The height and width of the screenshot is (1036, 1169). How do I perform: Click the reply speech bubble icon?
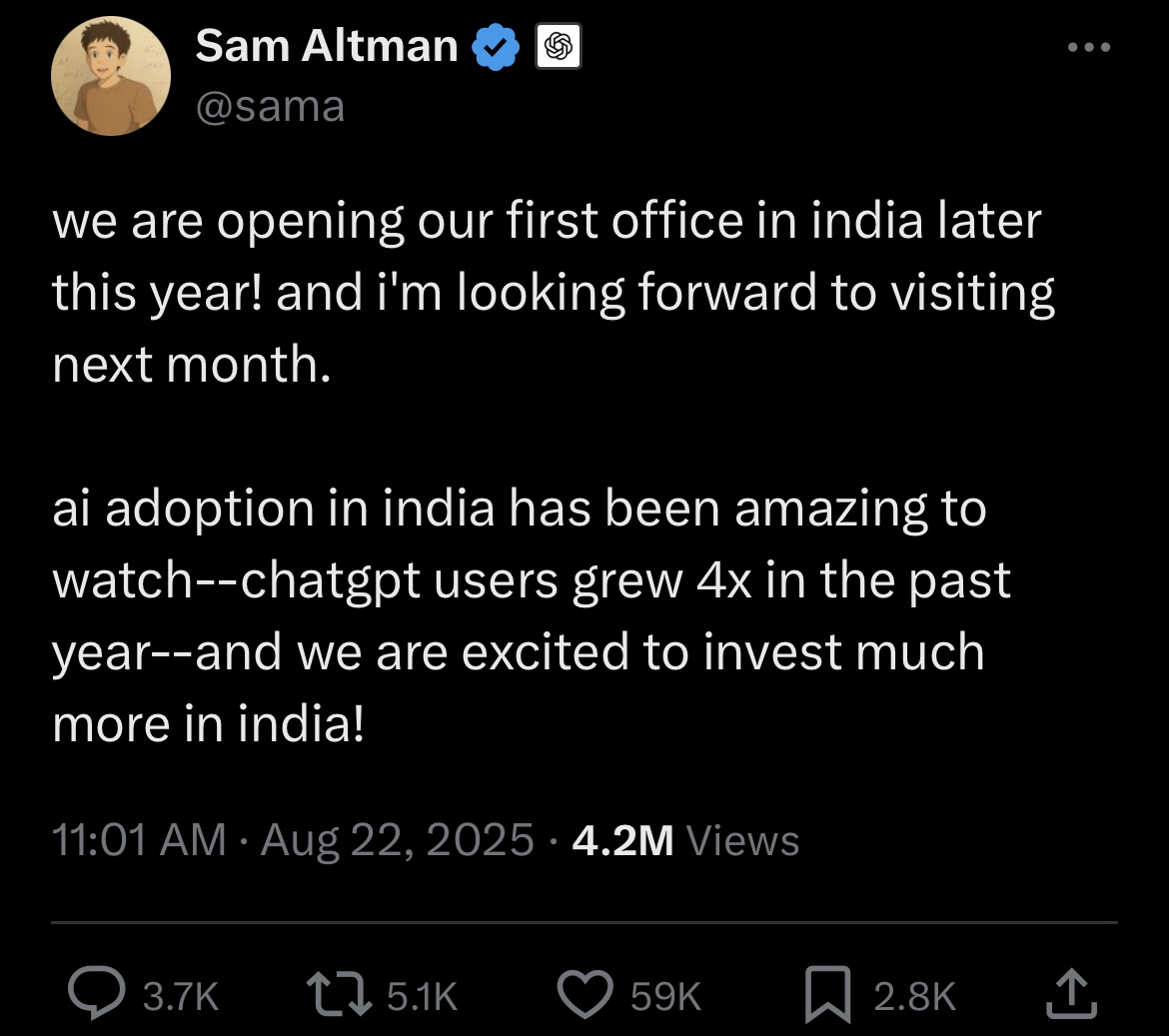(x=97, y=993)
